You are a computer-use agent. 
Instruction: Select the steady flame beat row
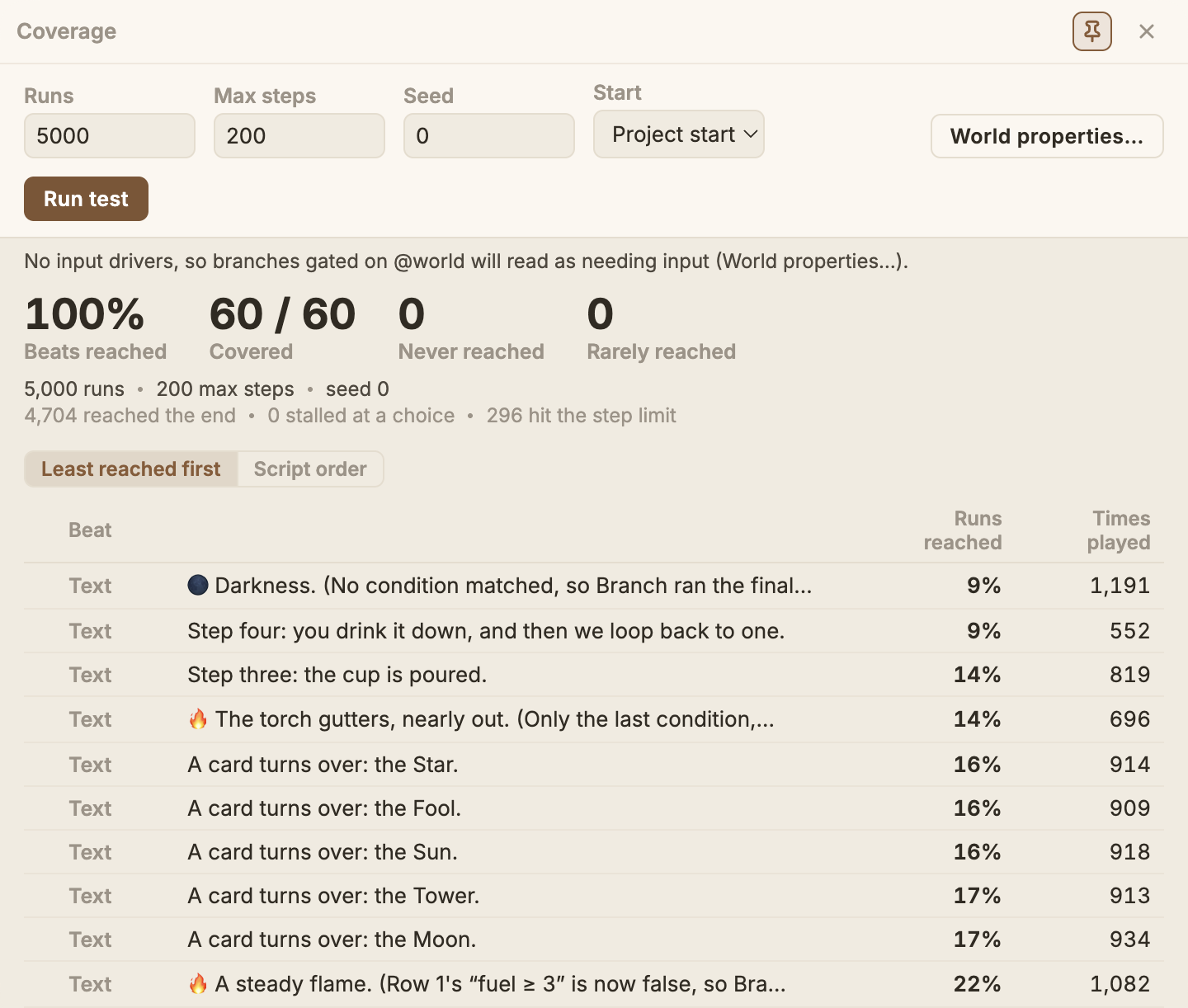point(594,984)
